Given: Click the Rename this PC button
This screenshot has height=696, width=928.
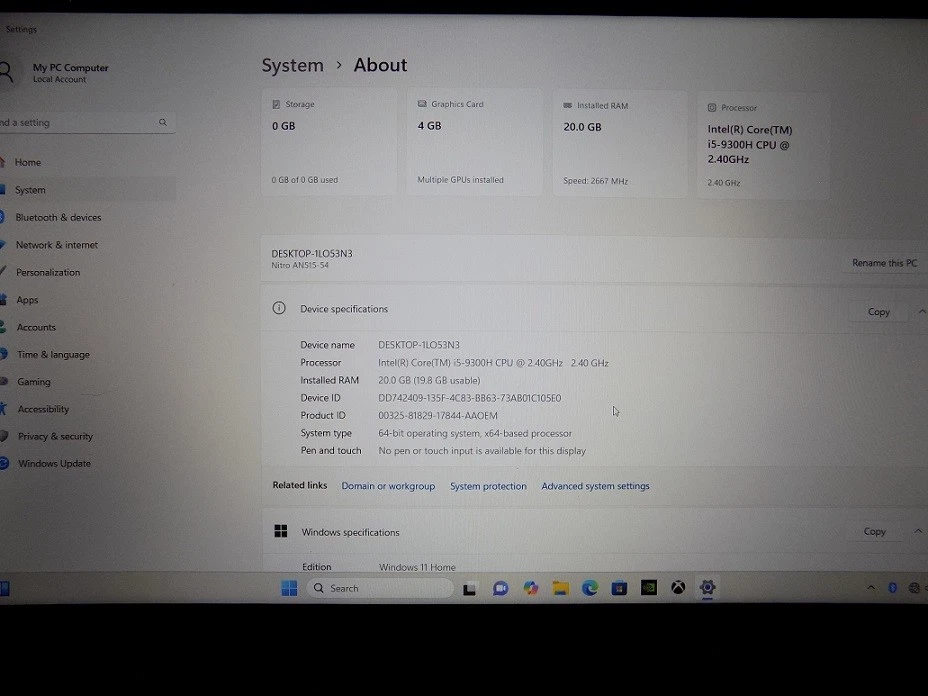Looking at the screenshot, I should [x=884, y=263].
